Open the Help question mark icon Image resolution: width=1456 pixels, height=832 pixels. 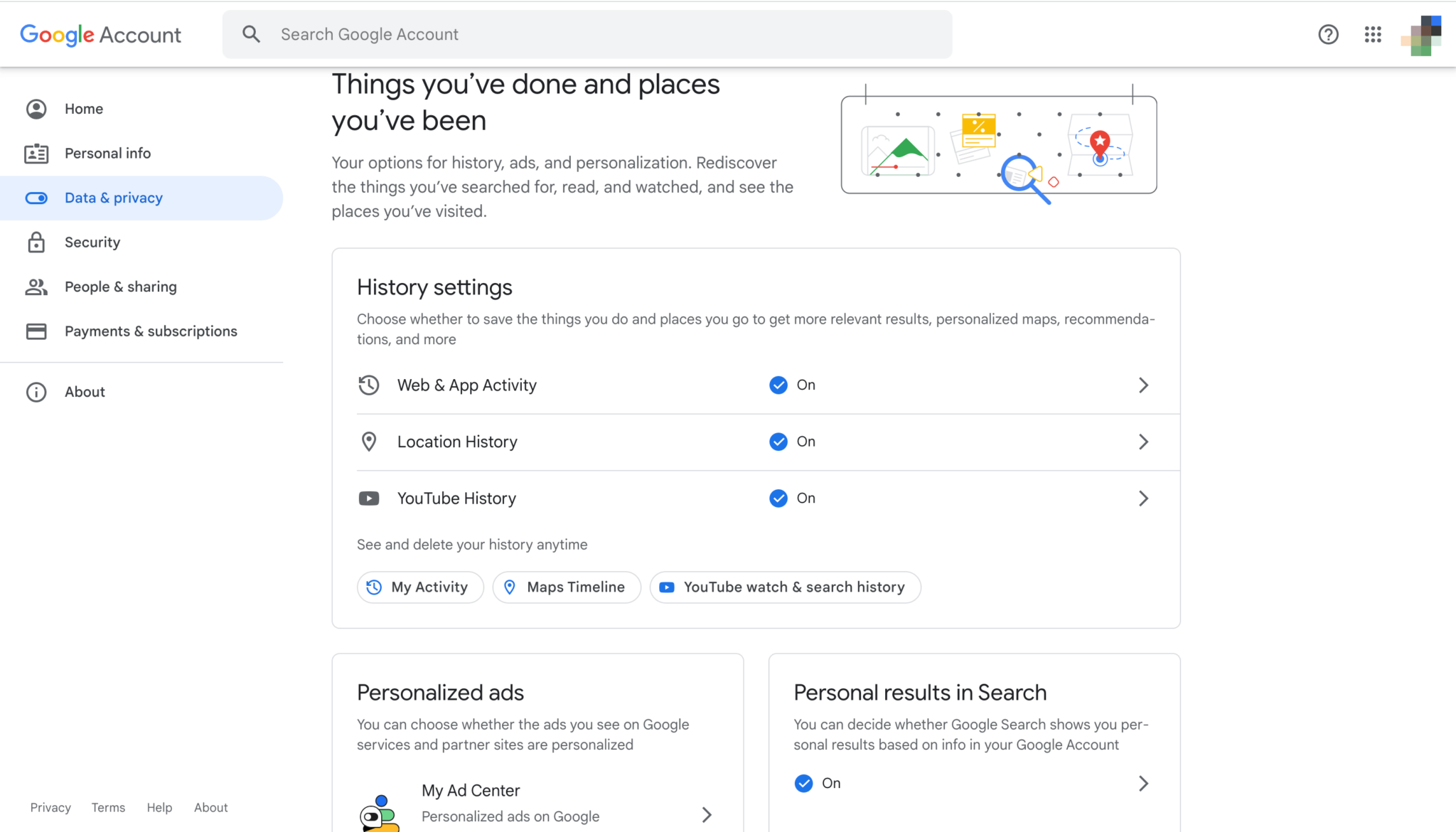(x=1328, y=34)
